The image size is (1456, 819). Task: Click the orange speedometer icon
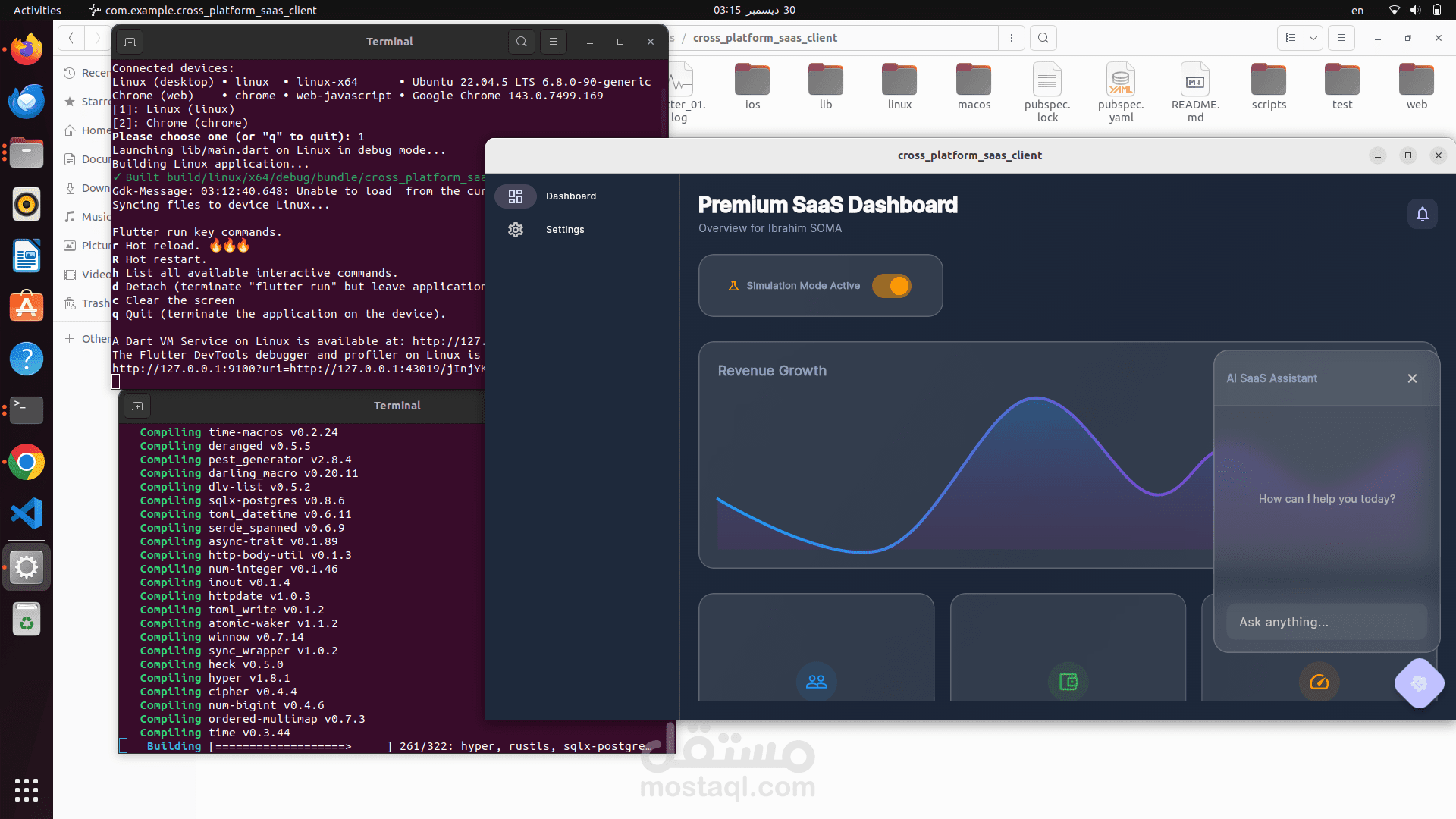(x=1319, y=682)
